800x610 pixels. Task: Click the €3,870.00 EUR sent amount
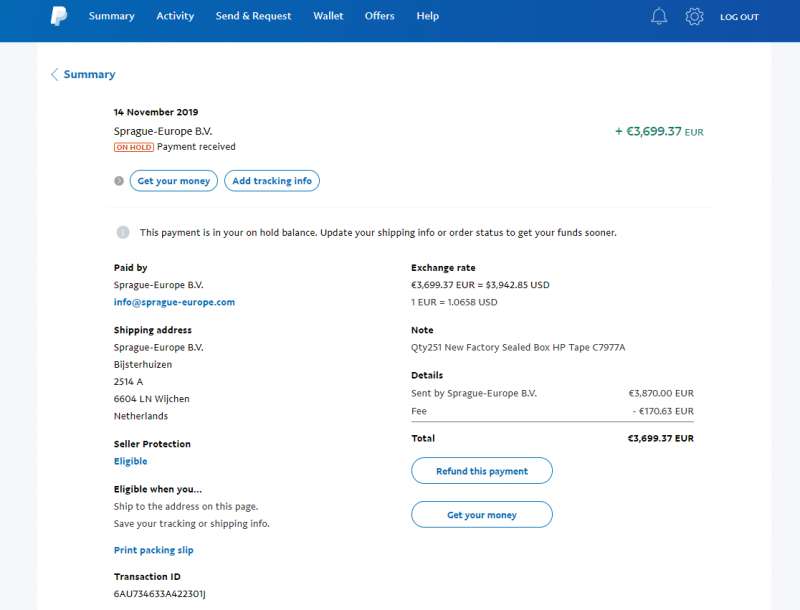tap(661, 393)
